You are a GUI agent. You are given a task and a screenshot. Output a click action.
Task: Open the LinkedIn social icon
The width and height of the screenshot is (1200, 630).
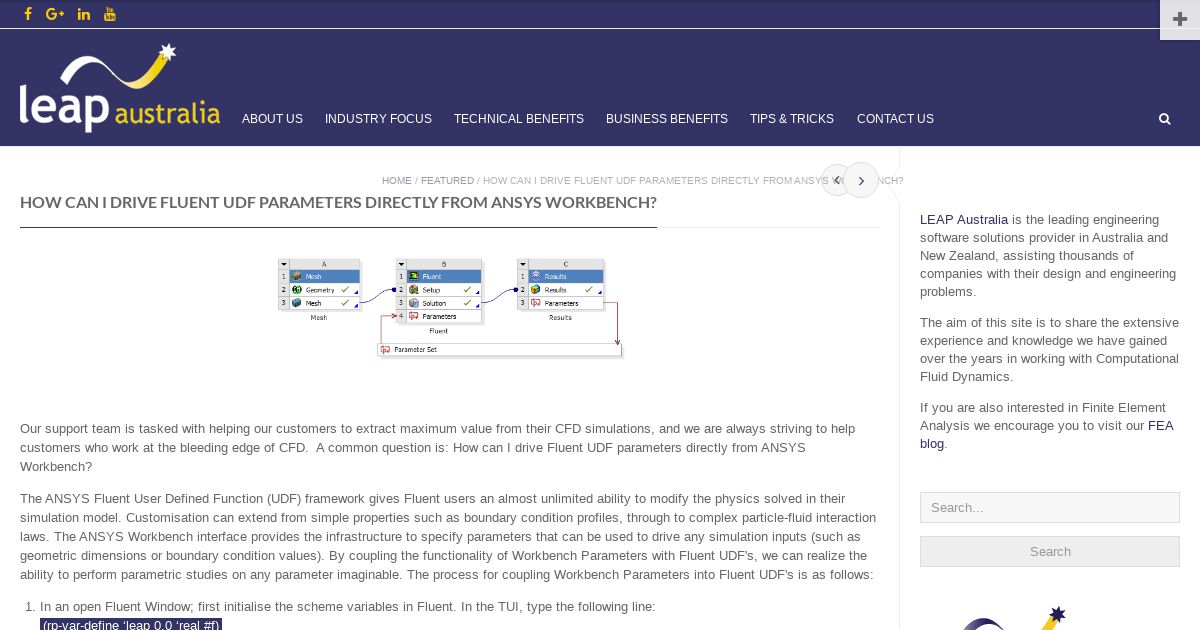(x=83, y=14)
